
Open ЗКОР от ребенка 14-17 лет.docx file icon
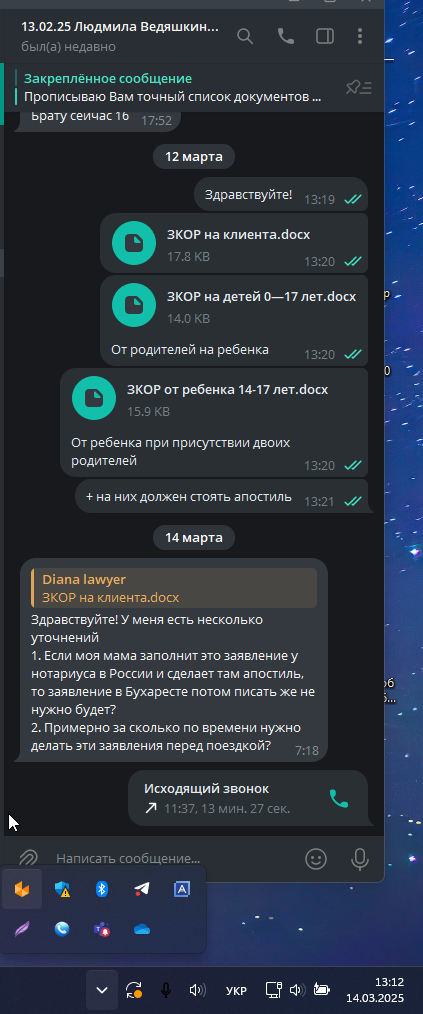click(94, 398)
